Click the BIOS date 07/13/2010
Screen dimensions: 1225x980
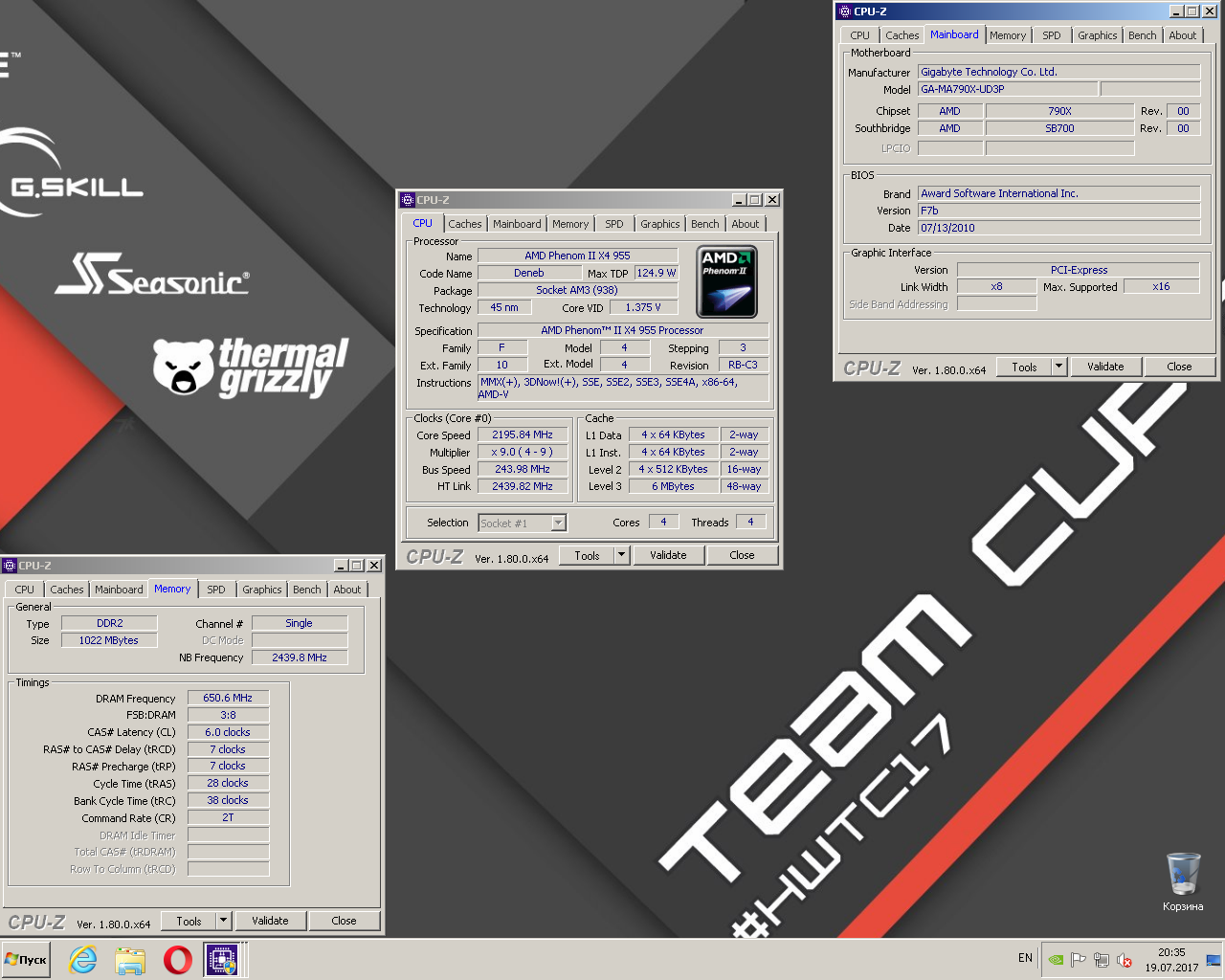click(1059, 228)
